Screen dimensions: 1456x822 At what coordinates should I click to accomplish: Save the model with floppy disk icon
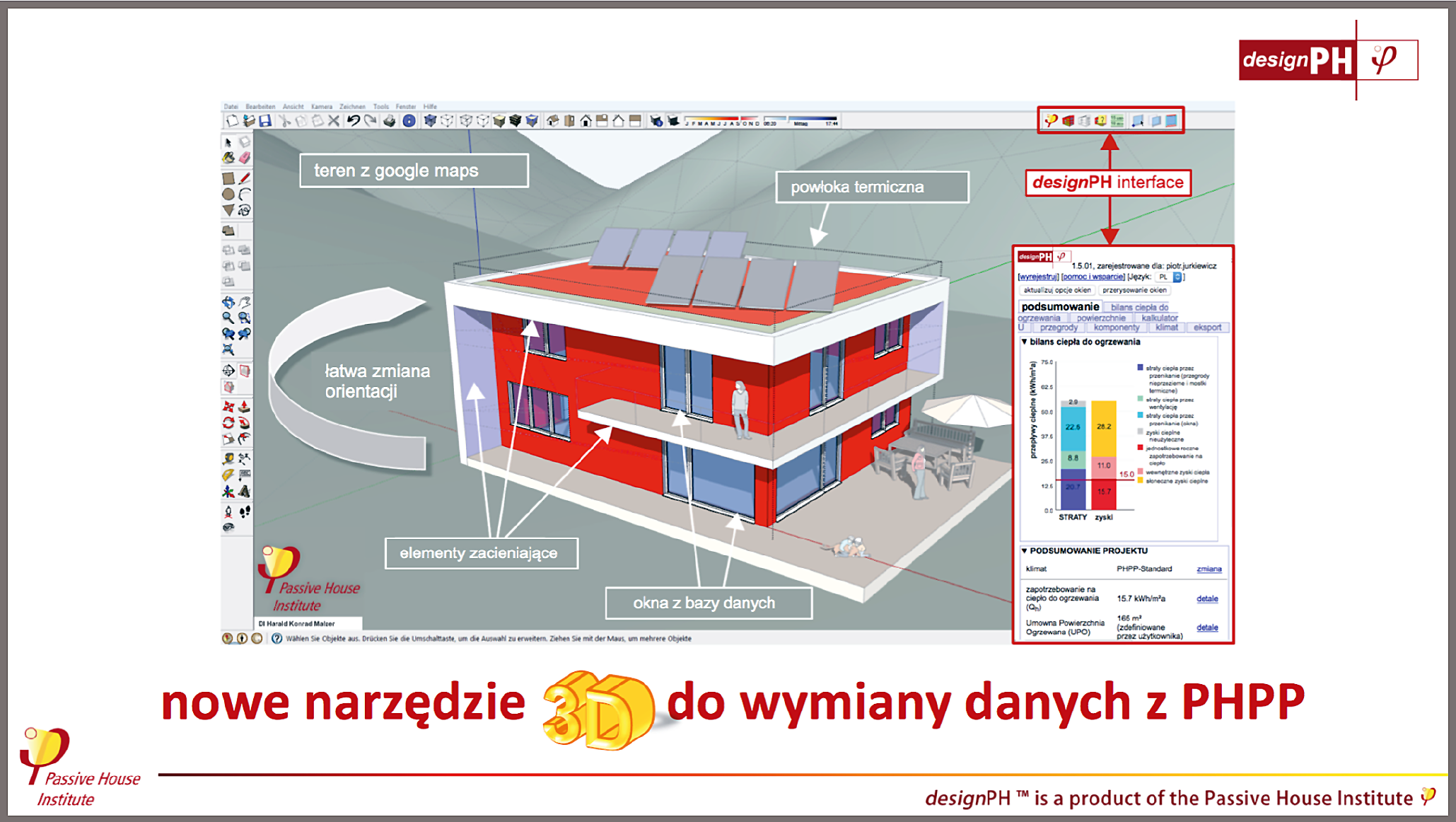[265, 121]
